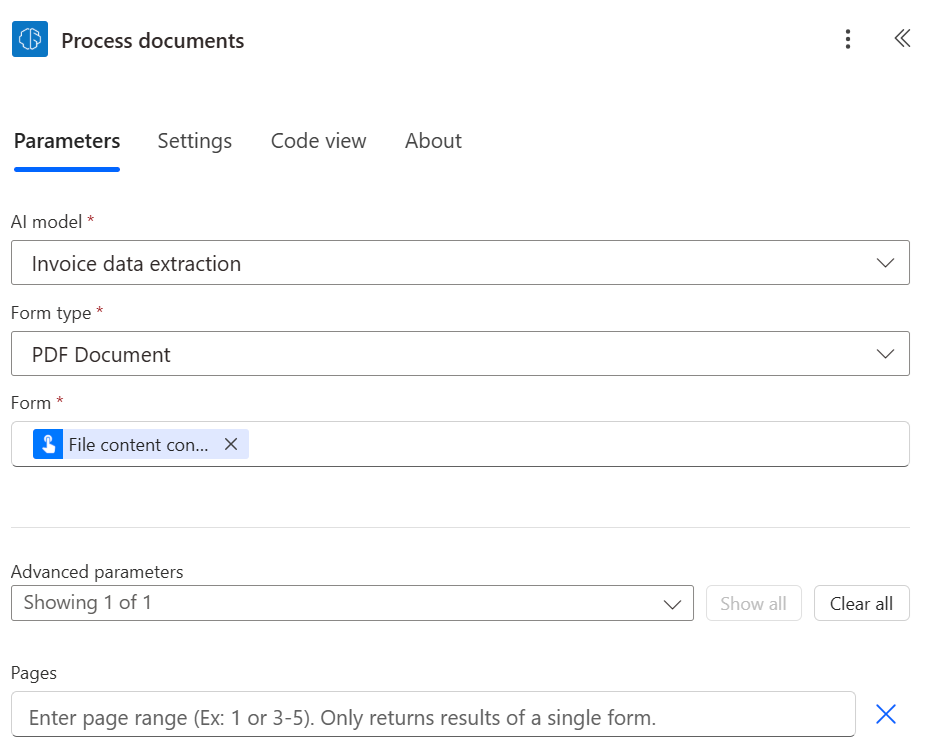Image resolution: width=926 pixels, height=744 pixels.
Task: Expand the Advanced parameters dropdown
Action: coord(672,603)
